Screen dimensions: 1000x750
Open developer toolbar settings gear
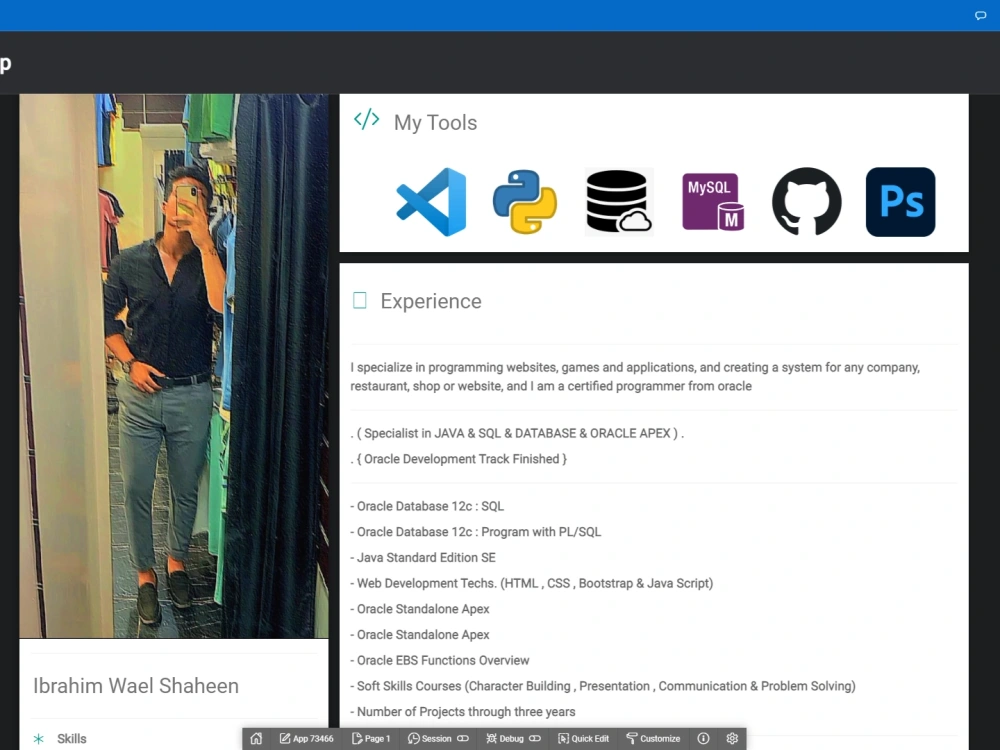click(732, 739)
